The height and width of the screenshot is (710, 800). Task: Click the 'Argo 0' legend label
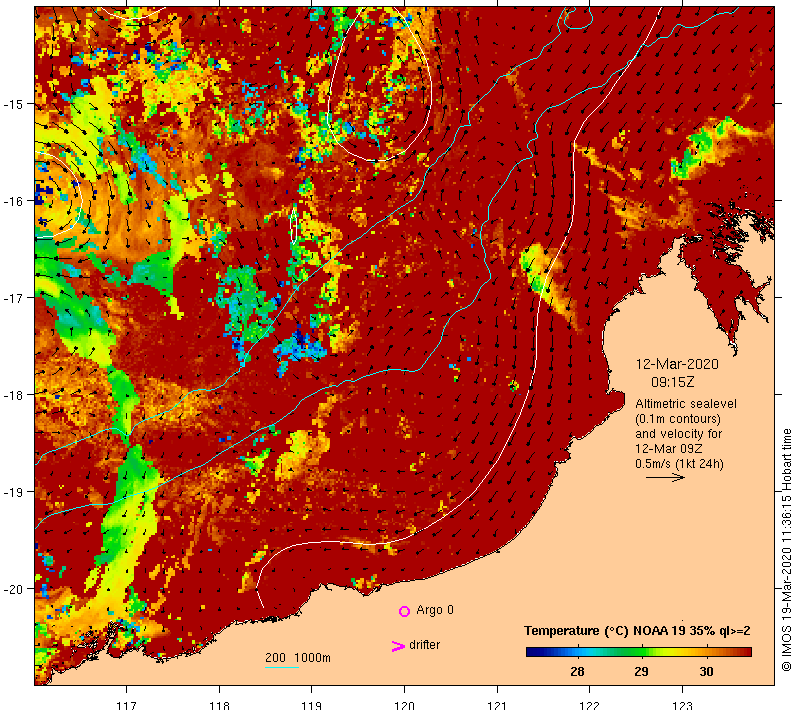point(435,610)
